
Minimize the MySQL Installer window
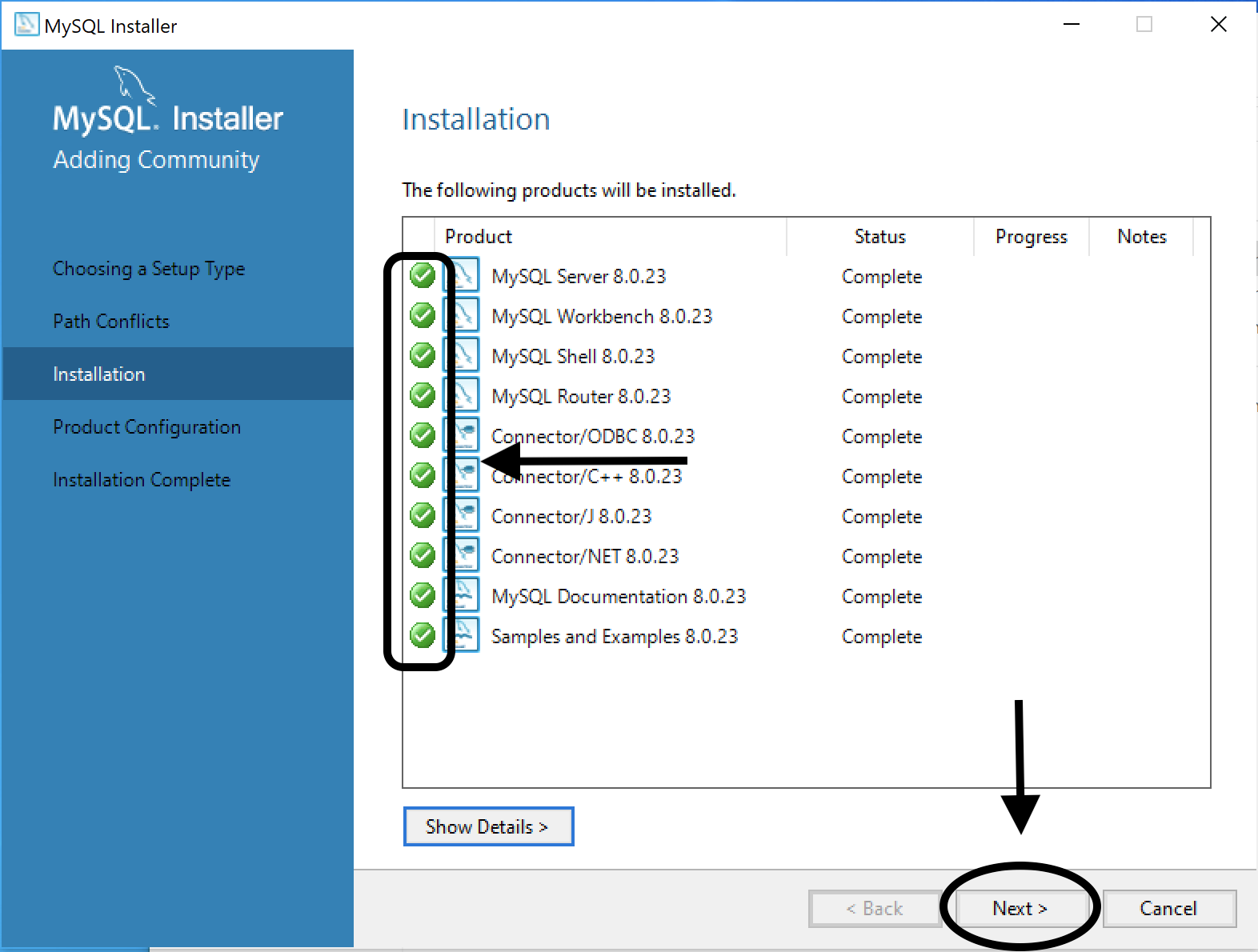[1072, 25]
